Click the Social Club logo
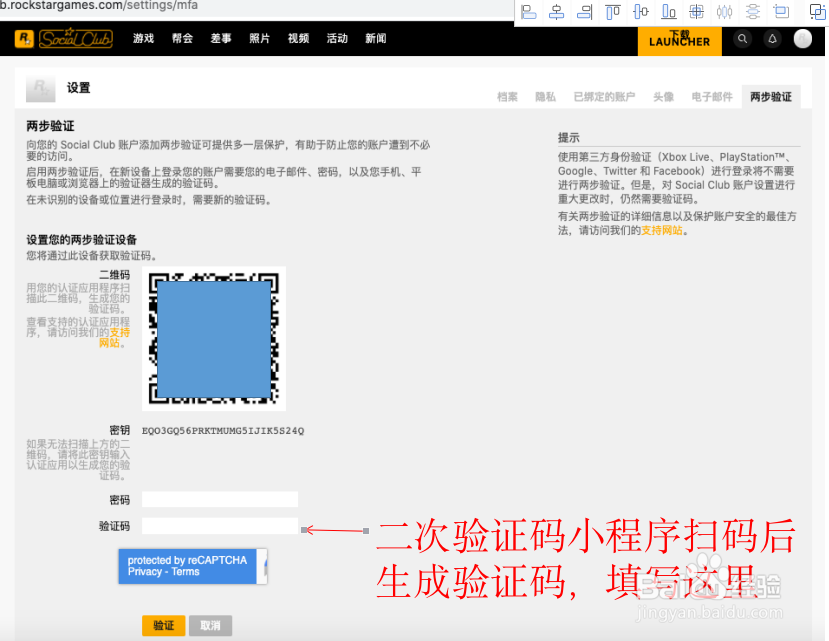This screenshot has width=829, height=641. (76, 39)
